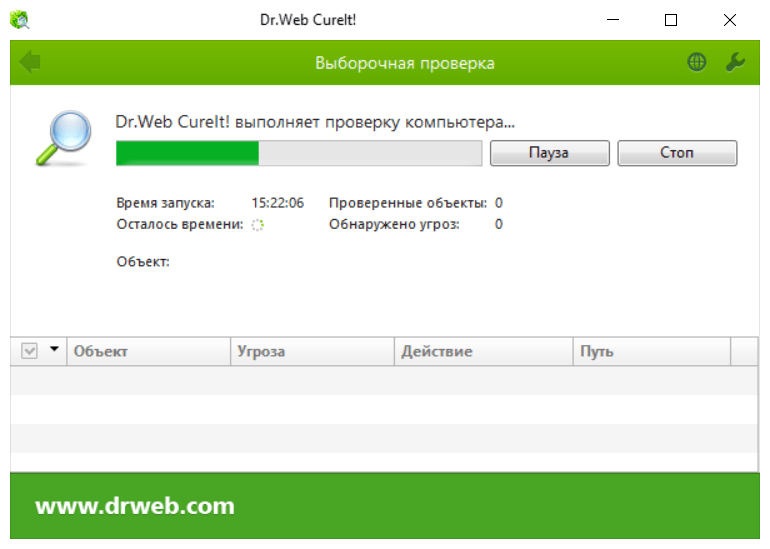Expand the dropdown arrow beside the header checkbox
This screenshot has width=770, height=549.
[54, 349]
